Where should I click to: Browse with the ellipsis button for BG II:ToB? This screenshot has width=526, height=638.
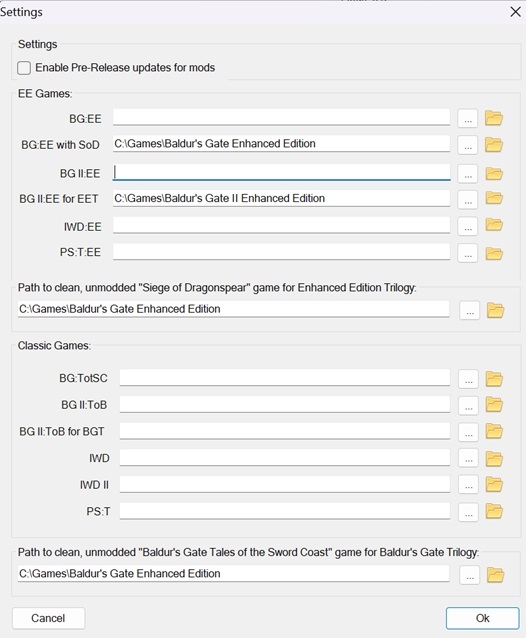point(468,405)
